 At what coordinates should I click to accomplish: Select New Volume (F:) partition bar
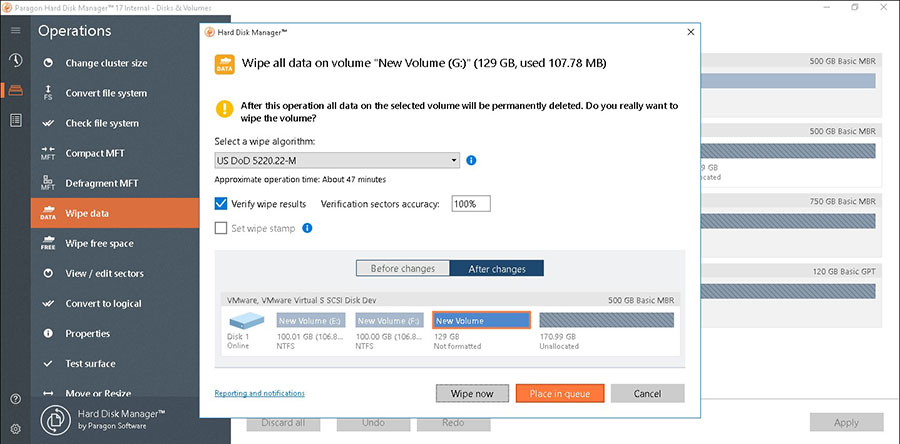(391, 320)
